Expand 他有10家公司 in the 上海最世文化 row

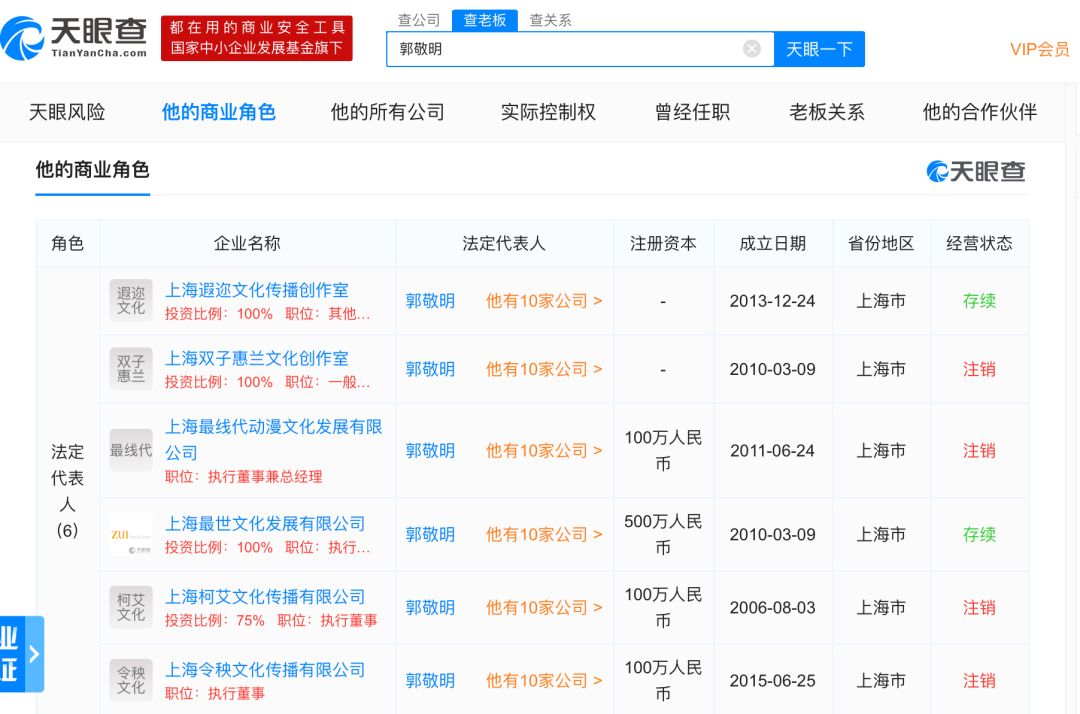(x=544, y=534)
